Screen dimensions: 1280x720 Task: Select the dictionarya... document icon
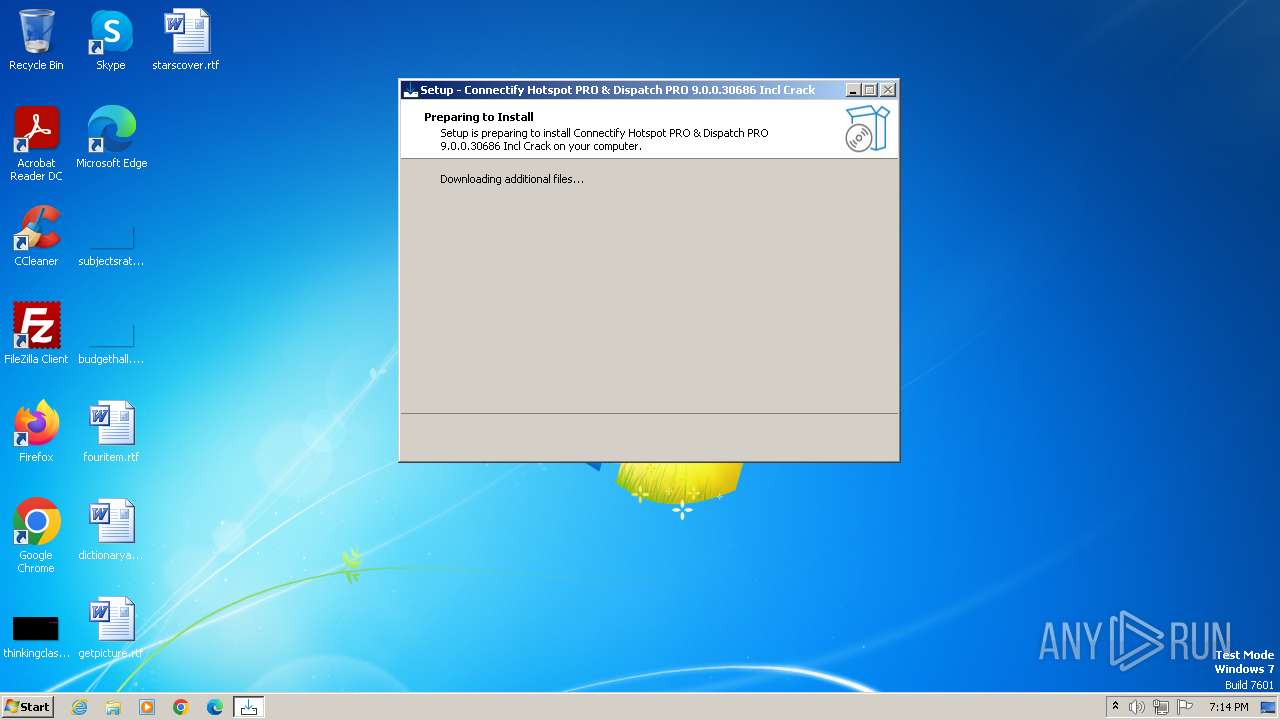[111, 530]
